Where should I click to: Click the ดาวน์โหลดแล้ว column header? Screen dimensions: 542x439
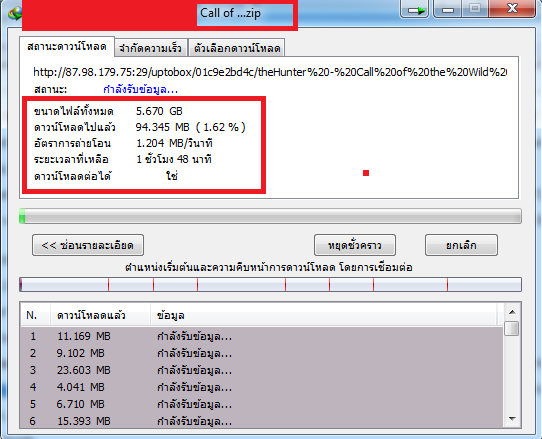tap(101, 315)
